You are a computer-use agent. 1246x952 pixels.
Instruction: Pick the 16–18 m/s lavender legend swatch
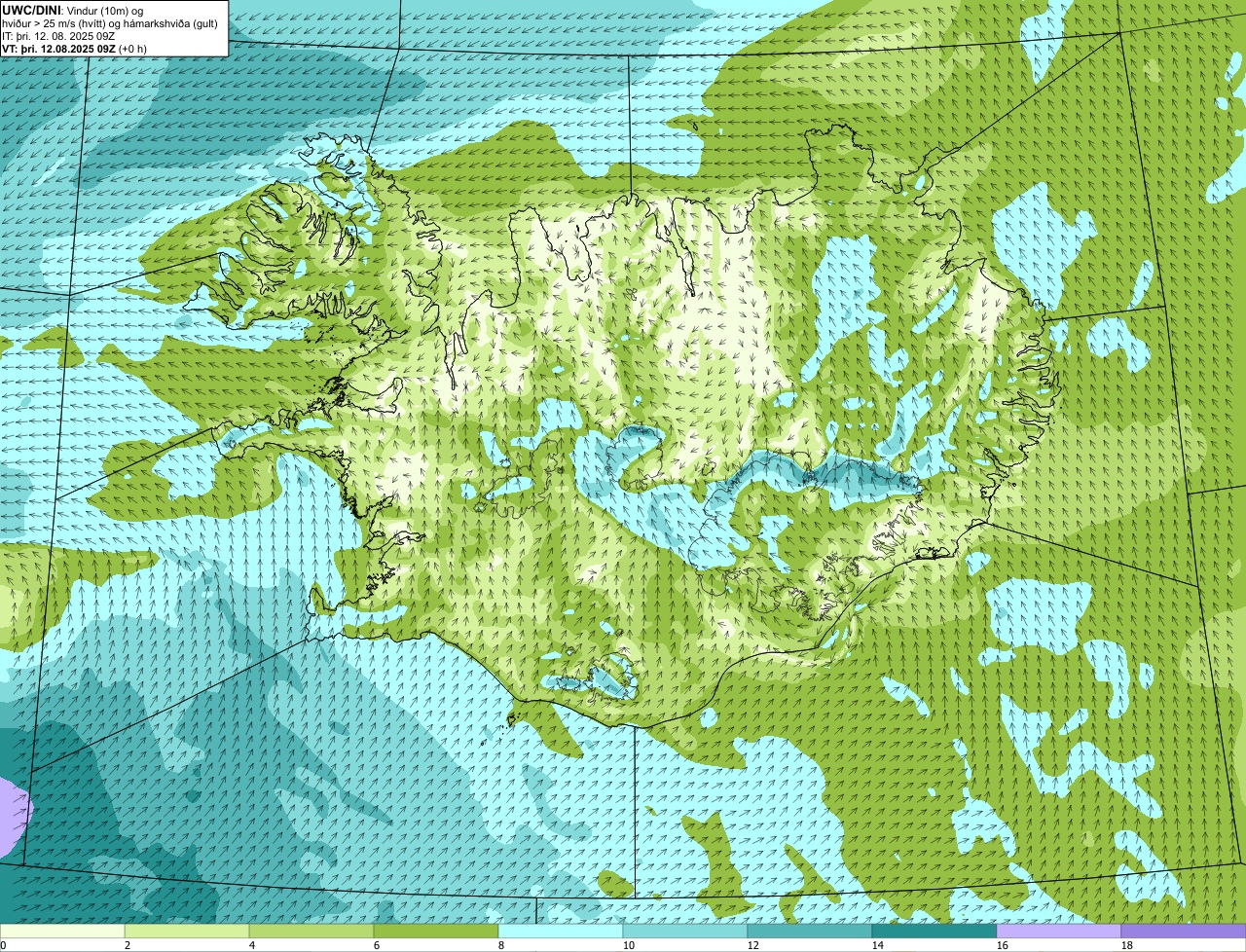pyautogui.click(x=1059, y=932)
